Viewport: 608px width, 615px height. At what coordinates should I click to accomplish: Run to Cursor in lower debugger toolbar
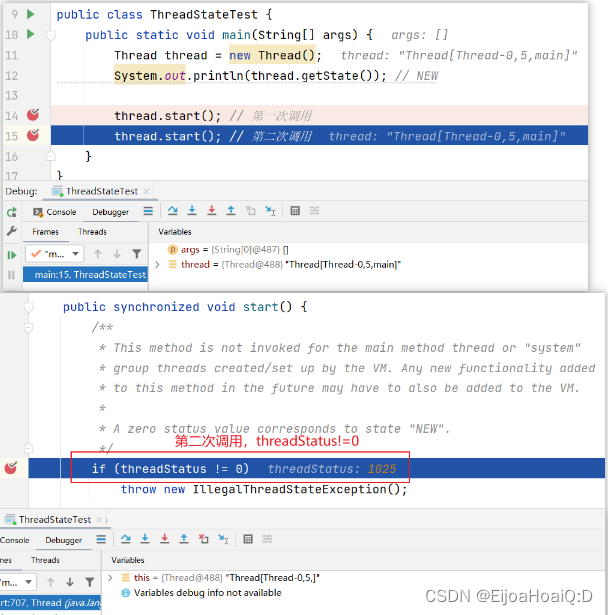click(x=223, y=539)
